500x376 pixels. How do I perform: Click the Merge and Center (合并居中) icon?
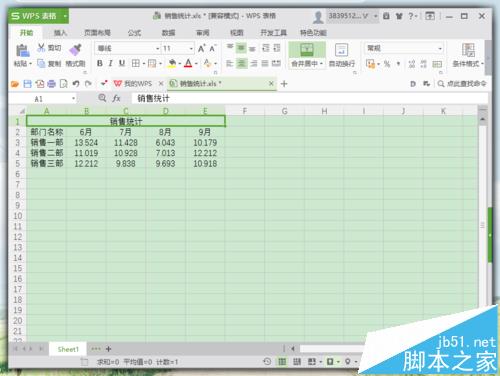point(307,50)
